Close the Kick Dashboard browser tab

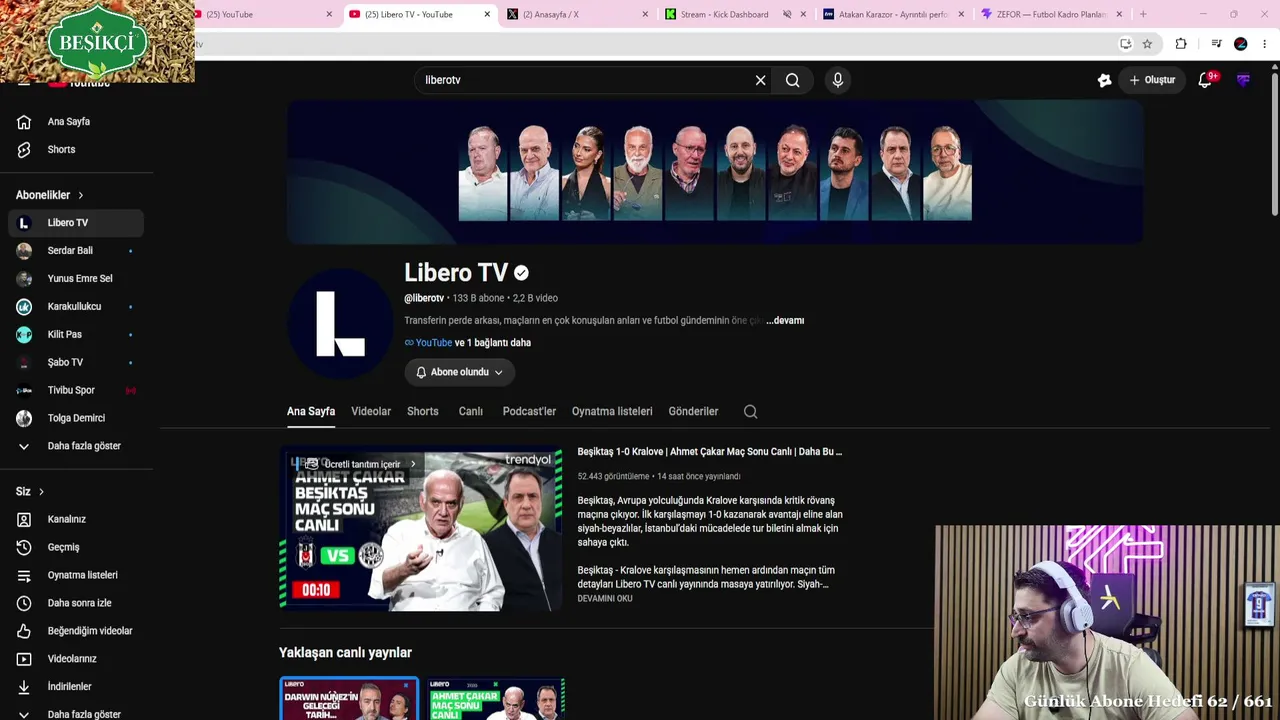(x=803, y=15)
